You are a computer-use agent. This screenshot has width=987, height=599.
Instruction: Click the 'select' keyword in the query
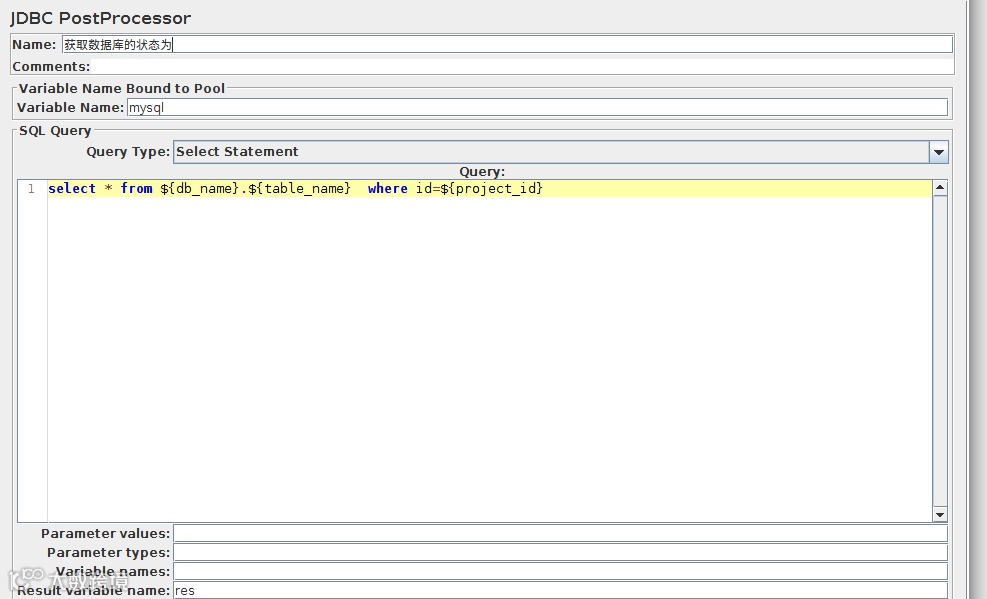tap(72, 188)
